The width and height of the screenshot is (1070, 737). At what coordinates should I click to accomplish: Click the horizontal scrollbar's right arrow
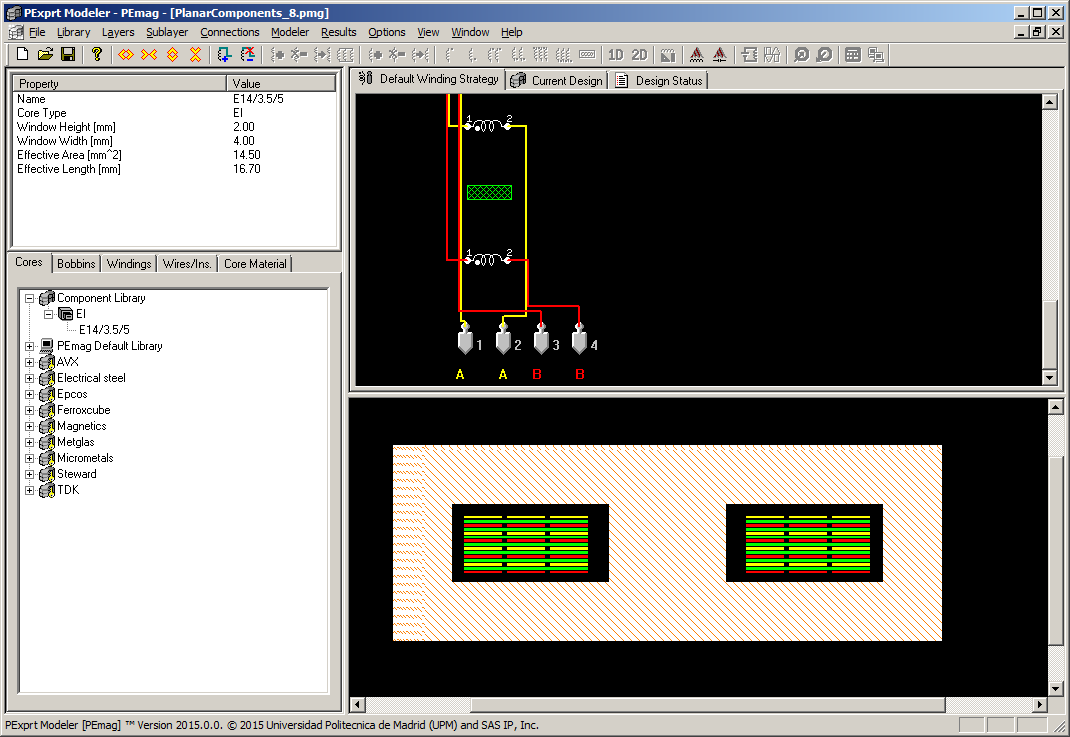tap(1039, 704)
